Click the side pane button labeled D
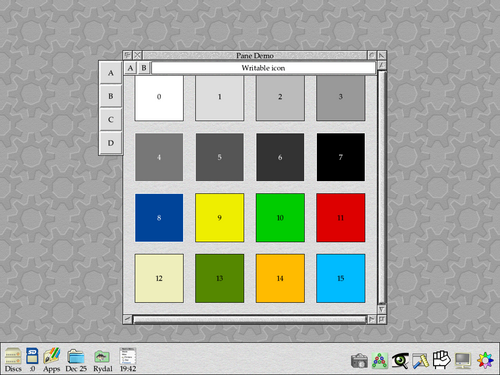Screen dimensions: 500x375 111,143
